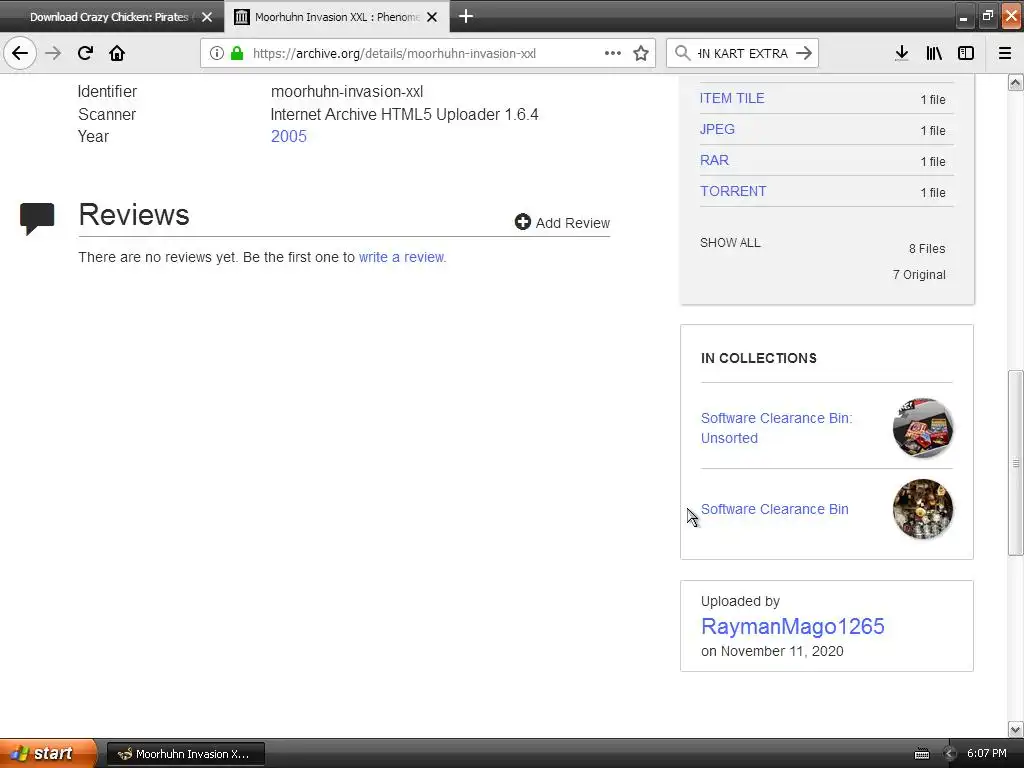1024x768 pixels.
Task: Click the keyboard icon in system tray
Action: 921,754
